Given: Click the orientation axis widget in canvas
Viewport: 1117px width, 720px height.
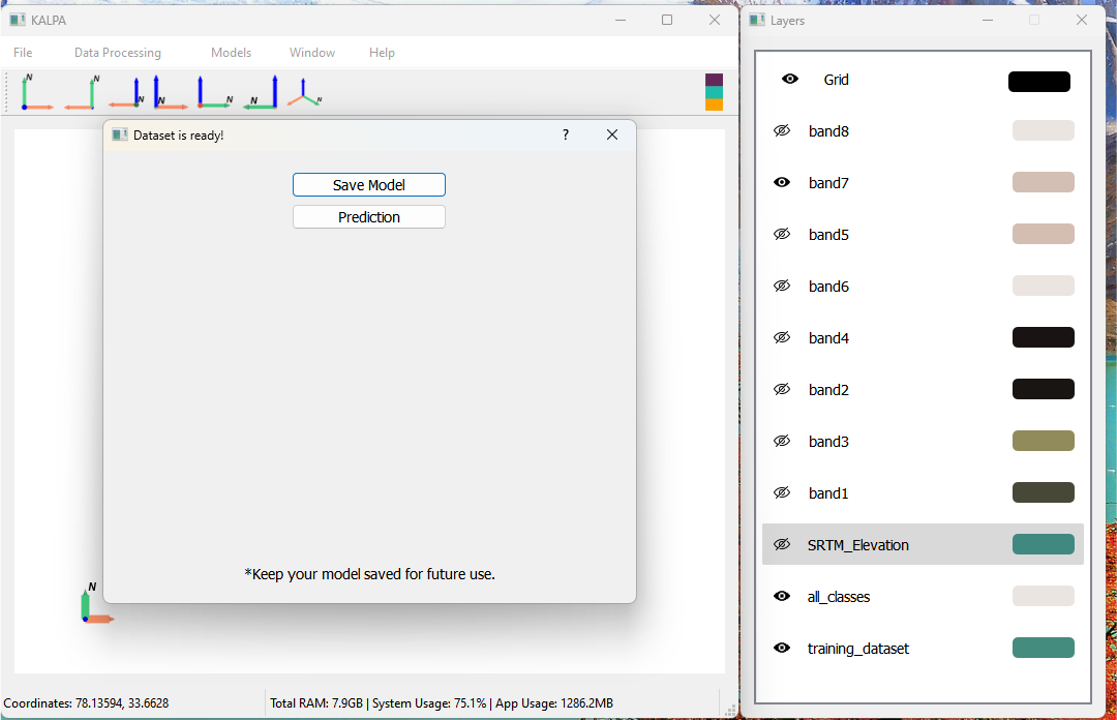Looking at the screenshot, I should (x=95, y=602).
